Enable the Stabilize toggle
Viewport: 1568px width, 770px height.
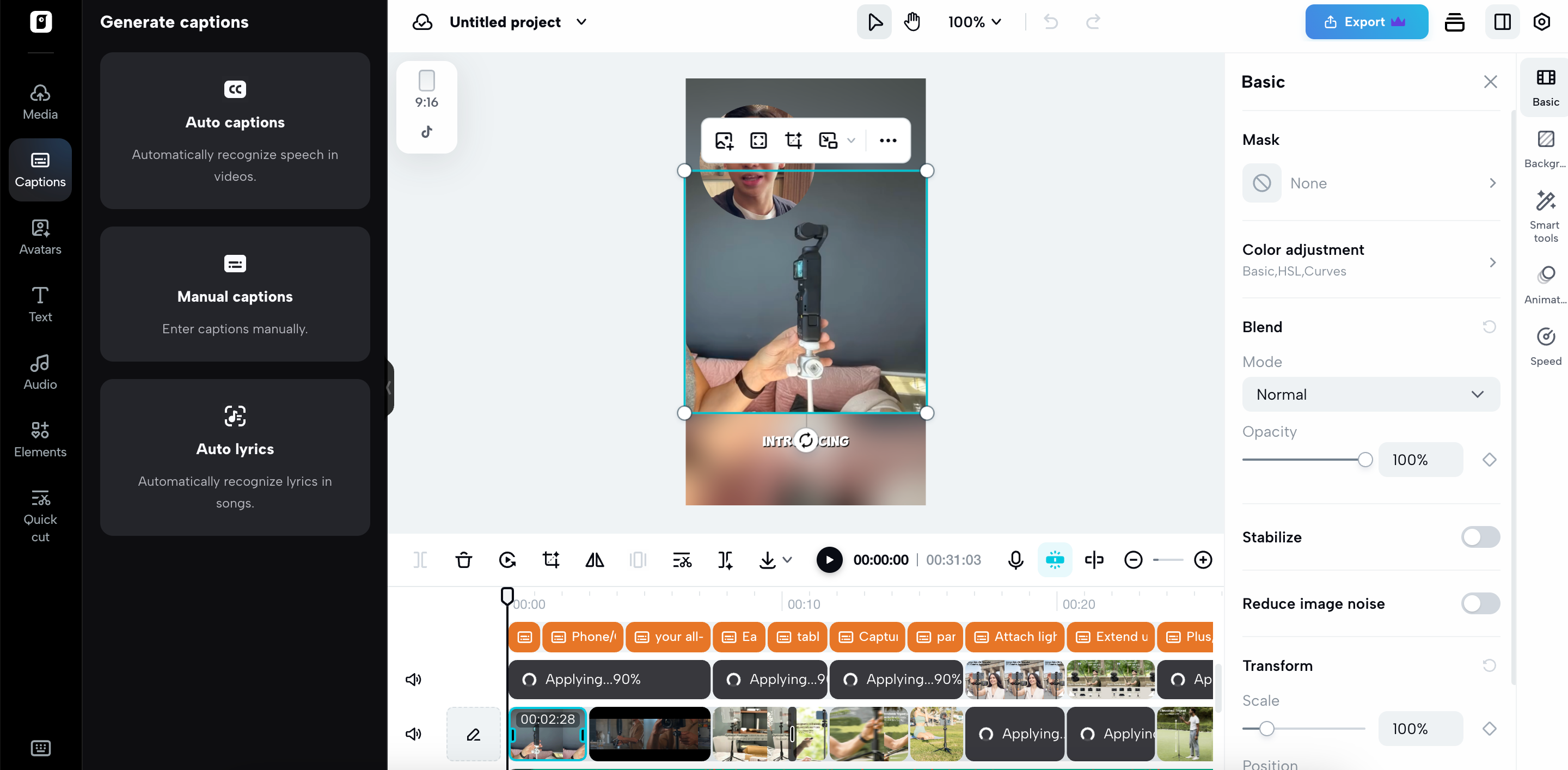coord(1479,537)
